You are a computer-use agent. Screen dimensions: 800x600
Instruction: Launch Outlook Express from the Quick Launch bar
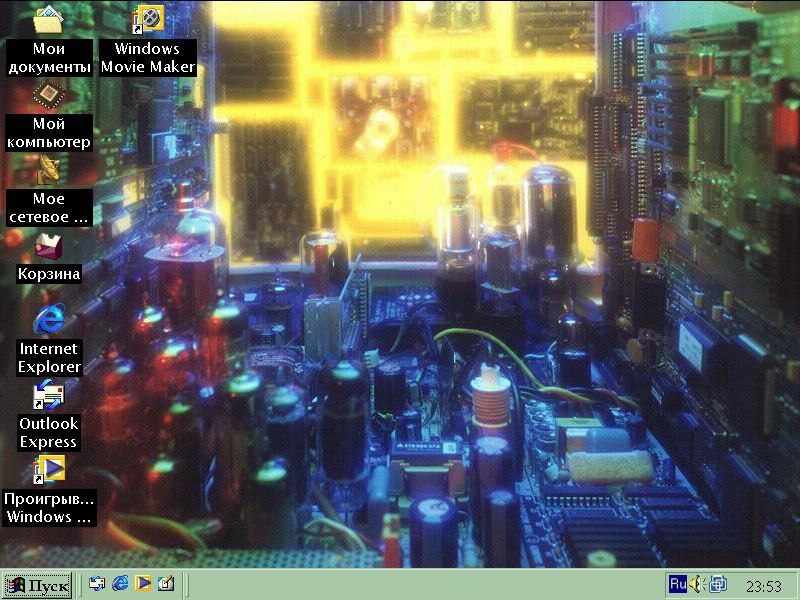(97, 583)
